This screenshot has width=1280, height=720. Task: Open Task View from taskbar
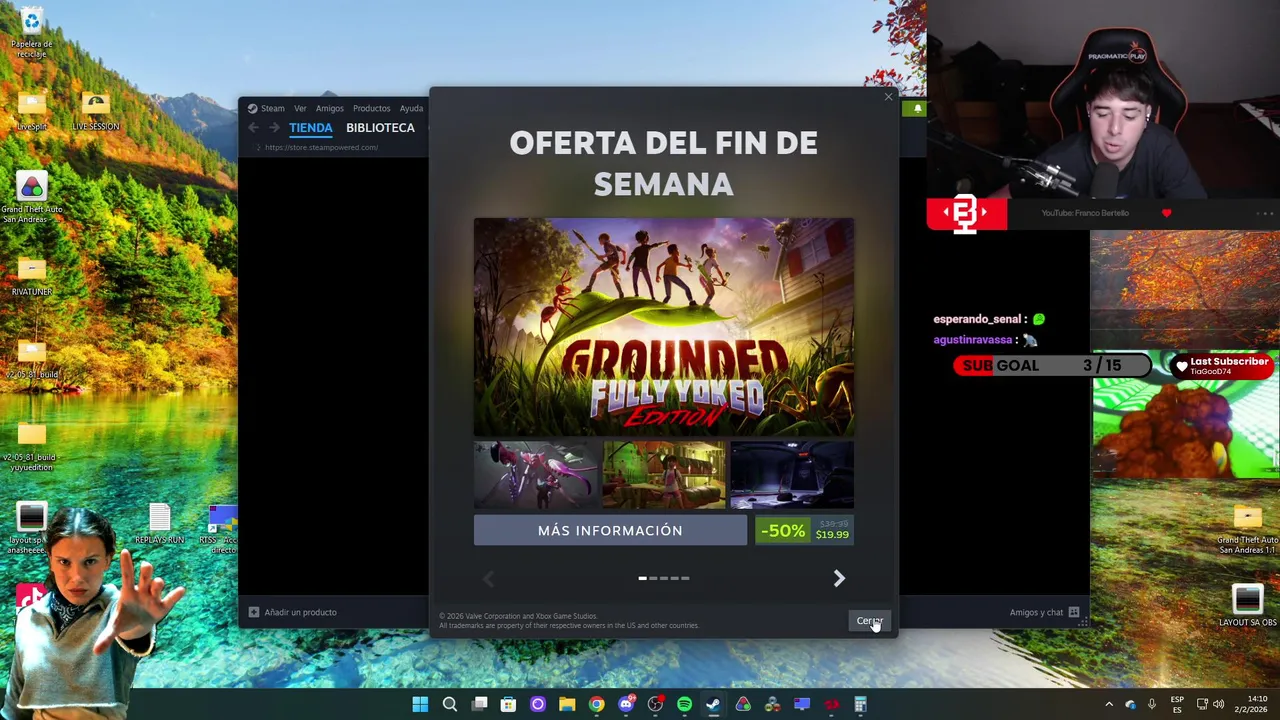480,704
